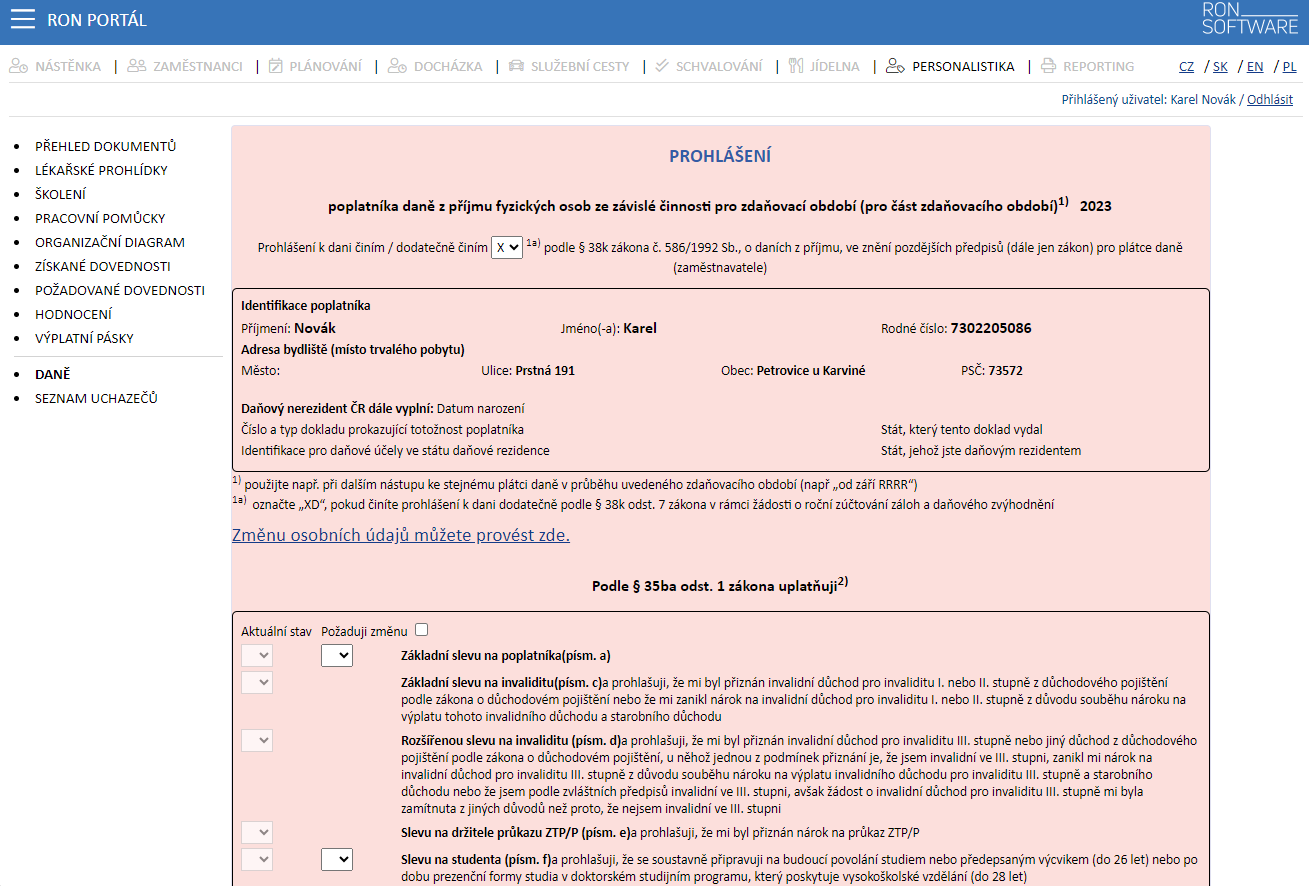The width and height of the screenshot is (1309, 886).
Task: Open the DOCHÁZKA tab
Action: 448,67
